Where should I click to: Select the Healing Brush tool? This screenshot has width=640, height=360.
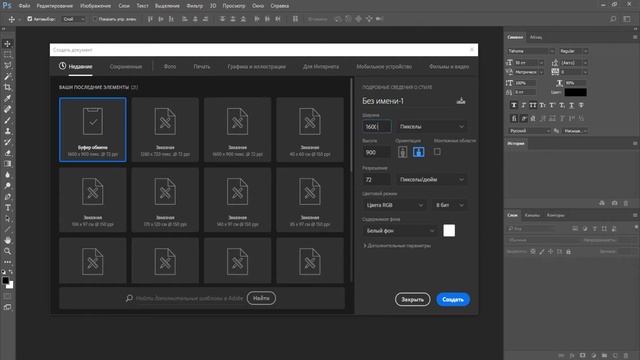7,109
